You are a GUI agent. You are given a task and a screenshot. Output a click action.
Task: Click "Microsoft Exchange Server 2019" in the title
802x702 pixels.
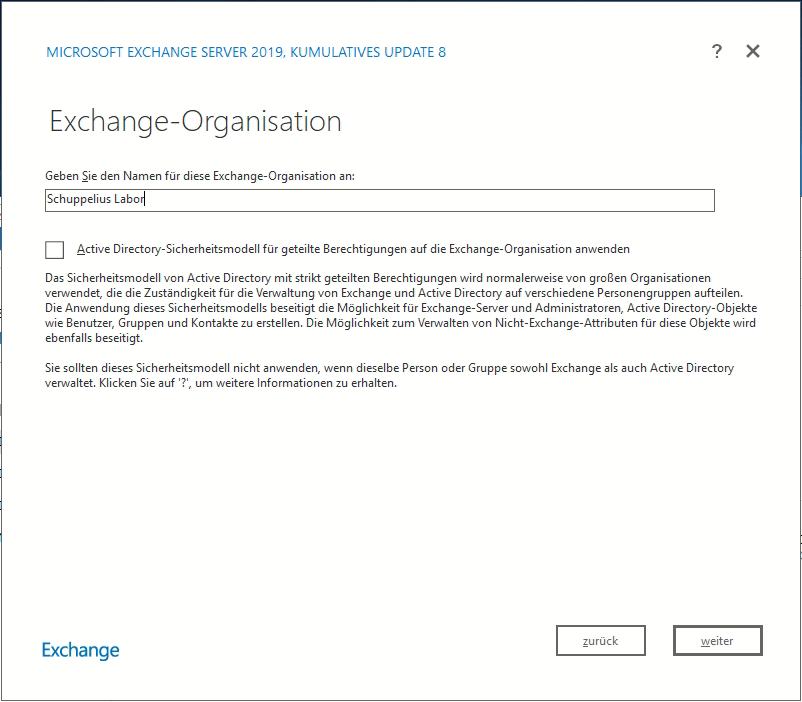click(x=165, y=52)
